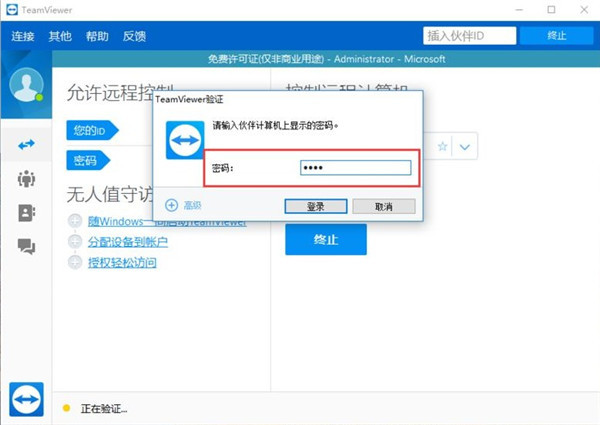Click the large blue 终止 button
Screen dimensions: 600x425
[x=326, y=239]
